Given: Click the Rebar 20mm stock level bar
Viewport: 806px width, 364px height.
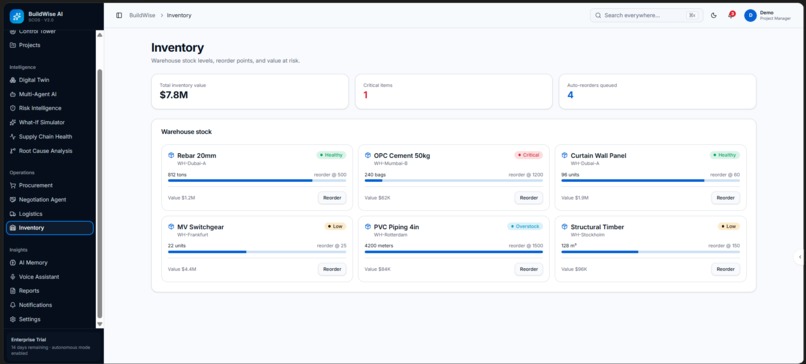Looking at the screenshot, I should pyautogui.click(x=257, y=180).
